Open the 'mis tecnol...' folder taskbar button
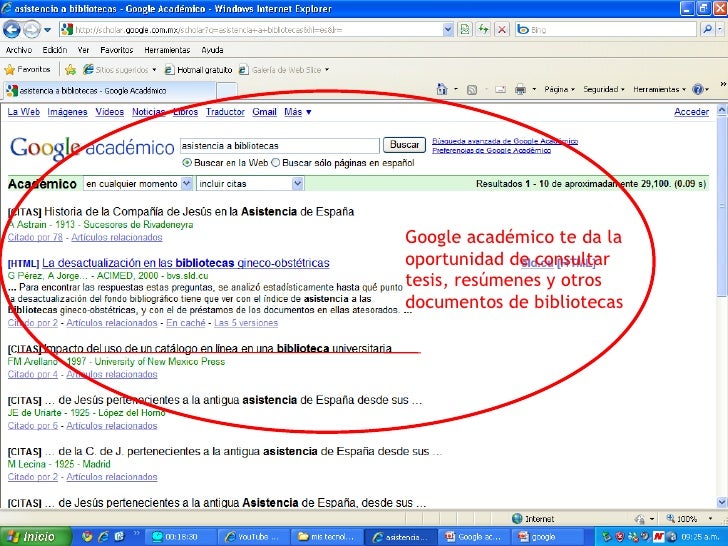This screenshot has height=546, width=728. (x=327, y=537)
